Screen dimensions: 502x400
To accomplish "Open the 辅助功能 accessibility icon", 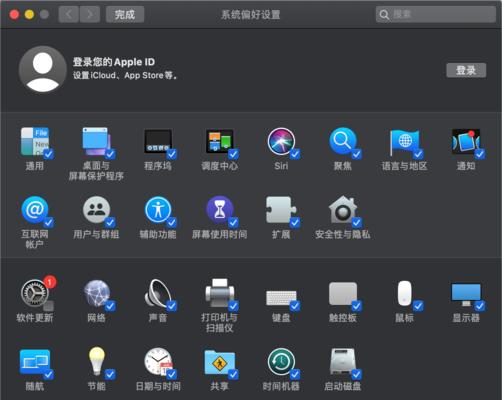I will [x=158, y=210].
